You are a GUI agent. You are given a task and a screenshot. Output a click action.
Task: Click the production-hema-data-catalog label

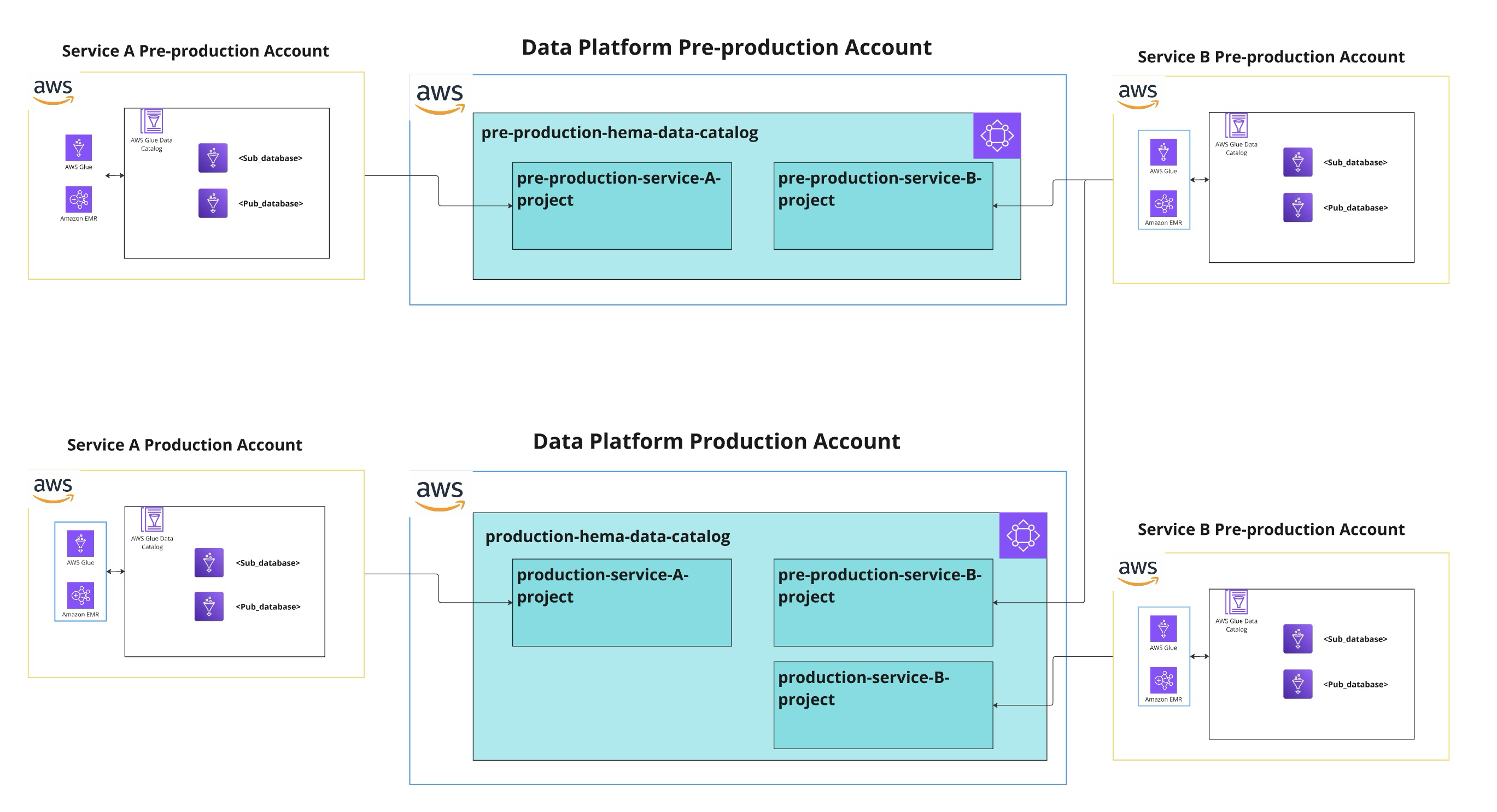(607, 537)
